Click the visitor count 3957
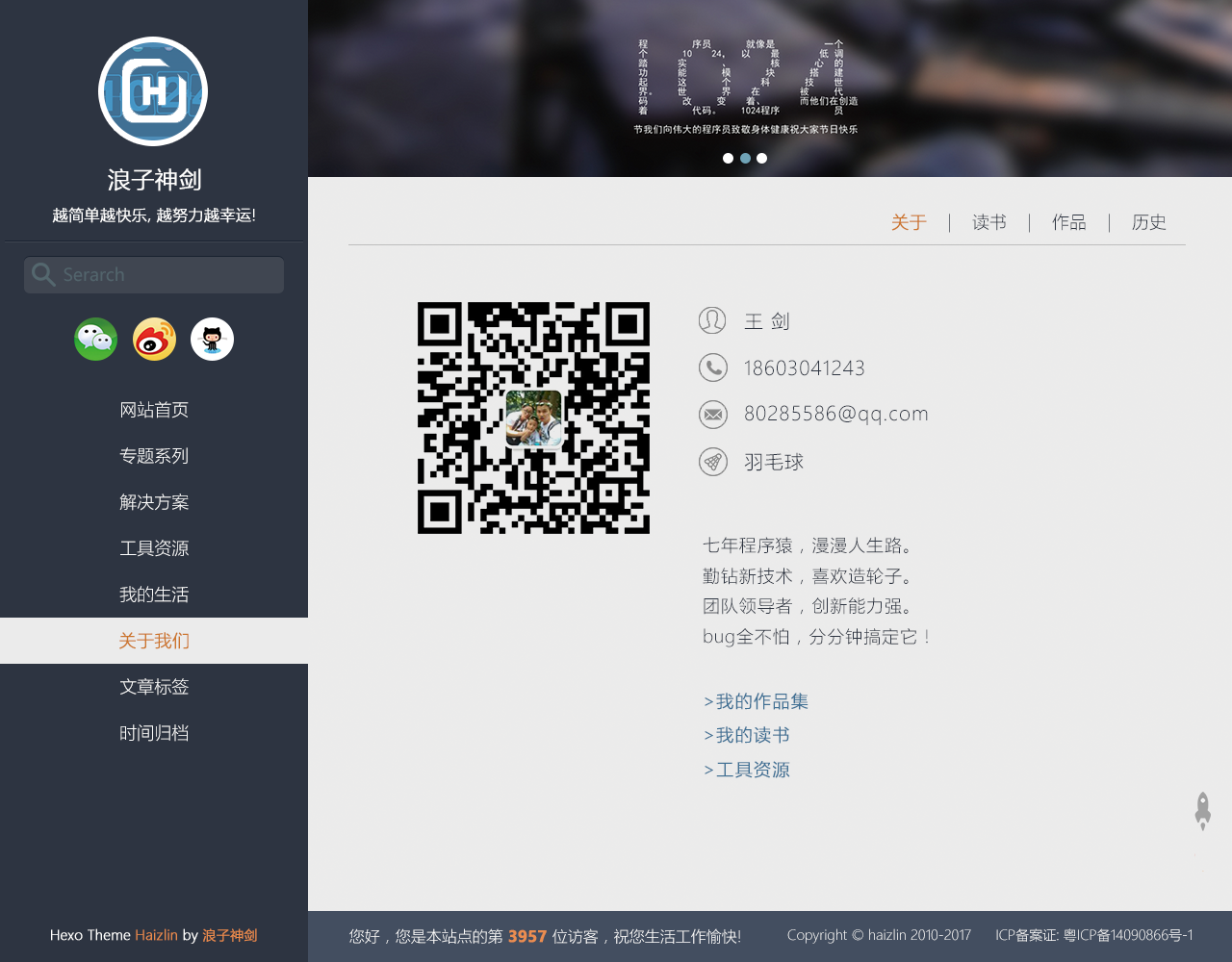This screenshot has width=1232, height=962. pyautogui.click(x=527, y=936)
